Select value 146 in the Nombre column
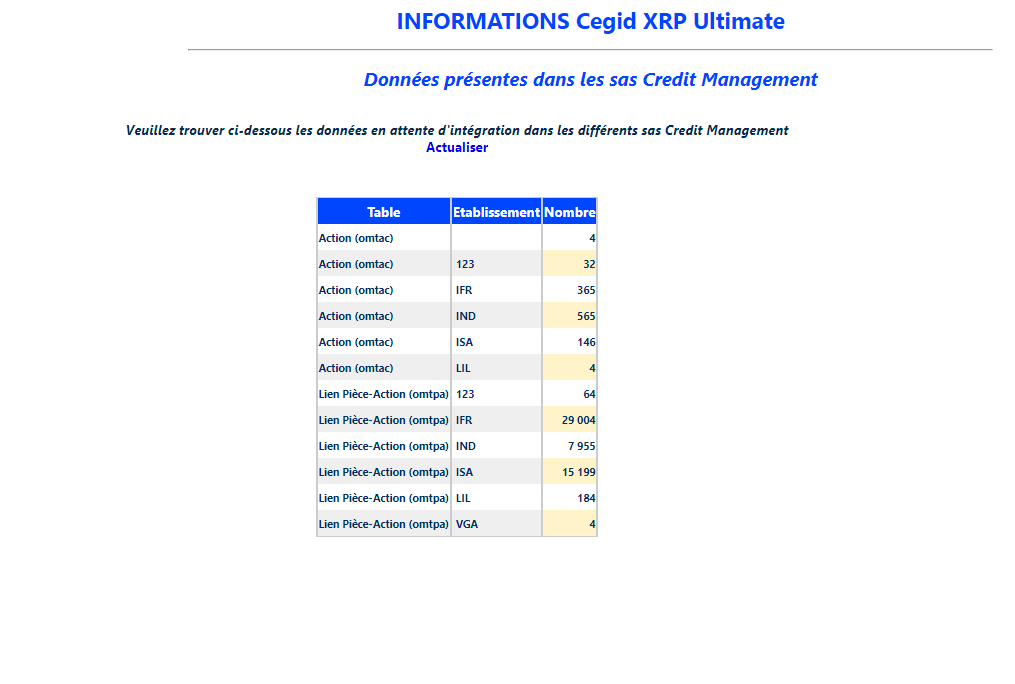The width and height of the screenshot is (1015, 684). click(570, 342)
